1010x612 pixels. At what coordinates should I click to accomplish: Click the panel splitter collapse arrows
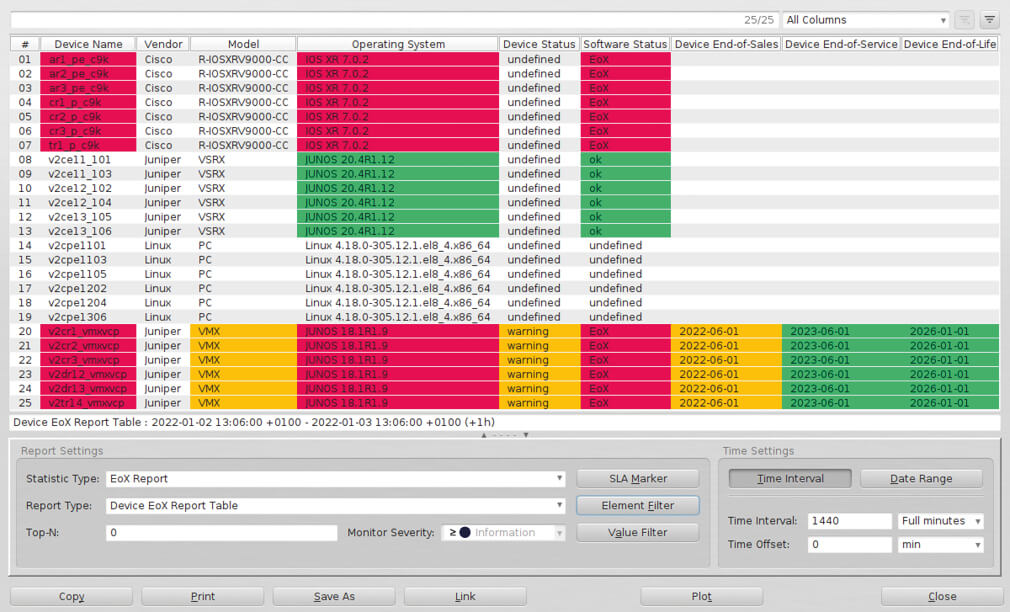[x=505, y=435]
